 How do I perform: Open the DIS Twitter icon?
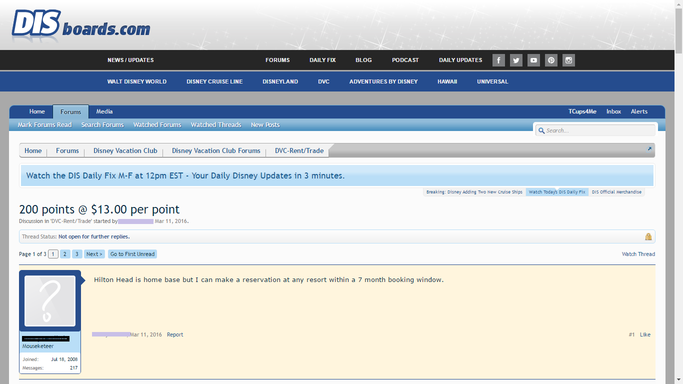click(516, 60)
